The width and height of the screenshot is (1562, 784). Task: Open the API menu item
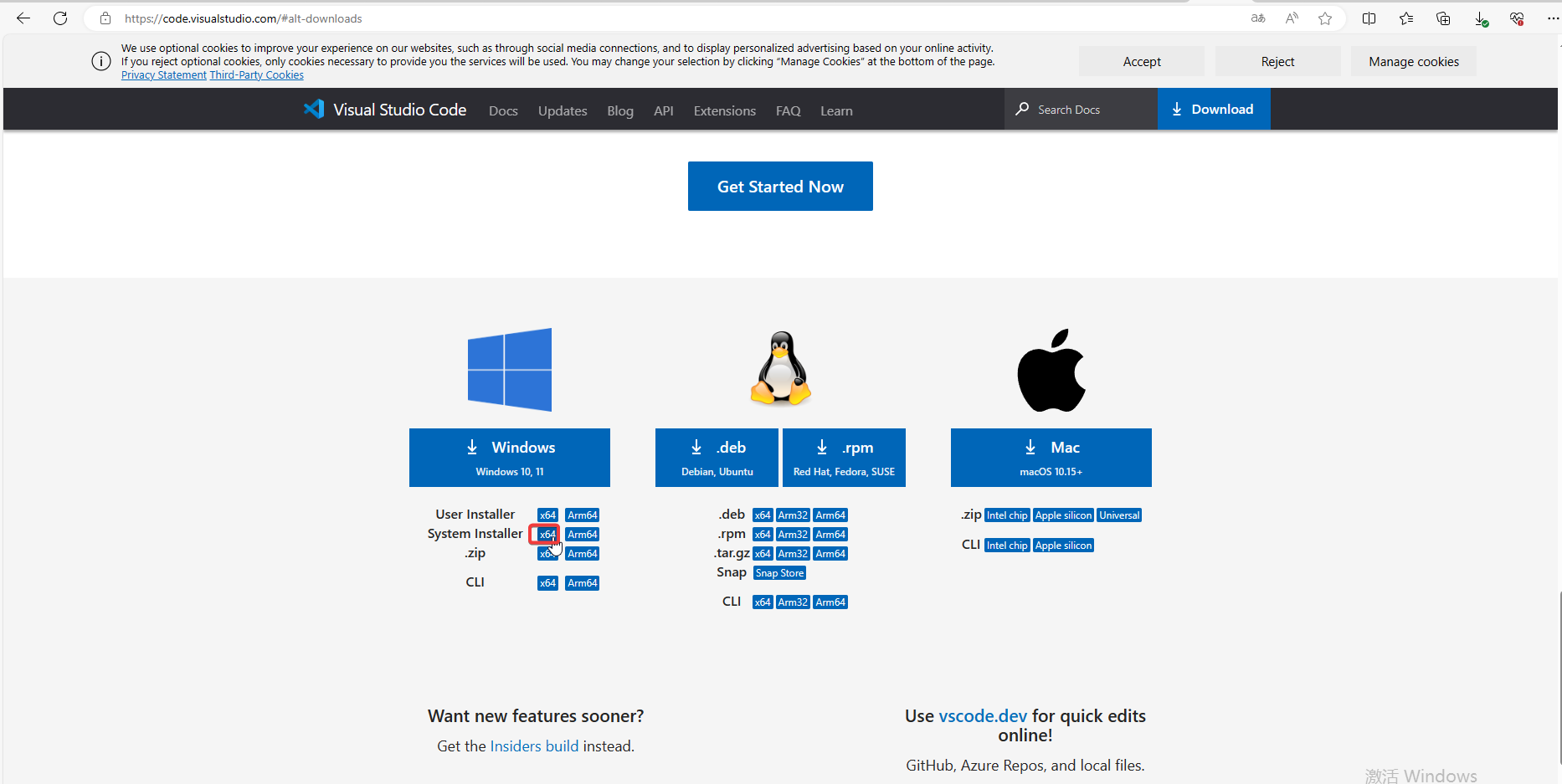coord(664,110)
